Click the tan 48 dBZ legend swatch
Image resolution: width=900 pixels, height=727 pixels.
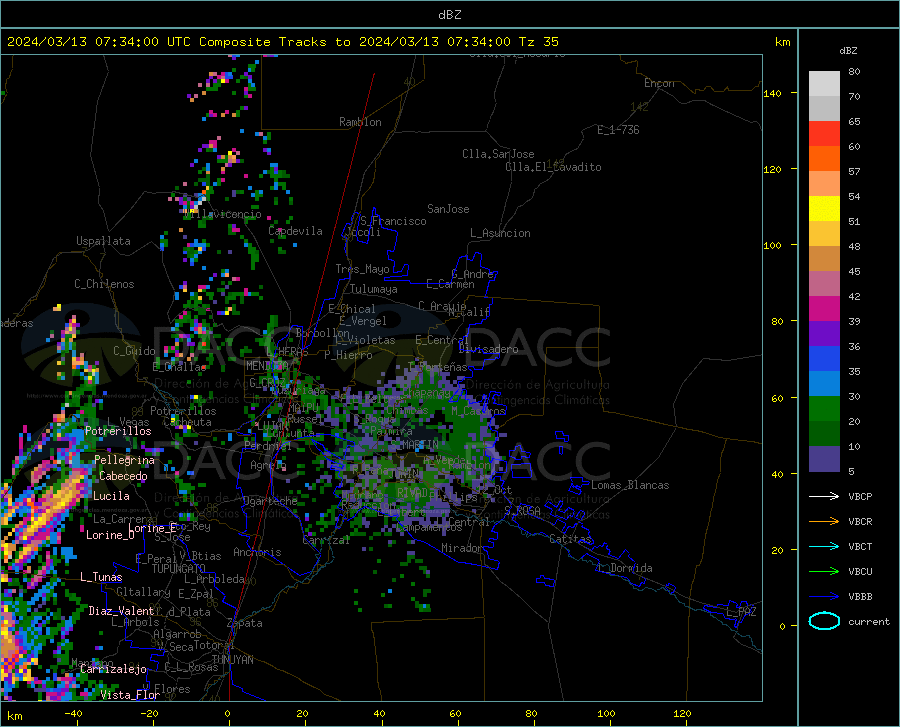pos(824,259)
